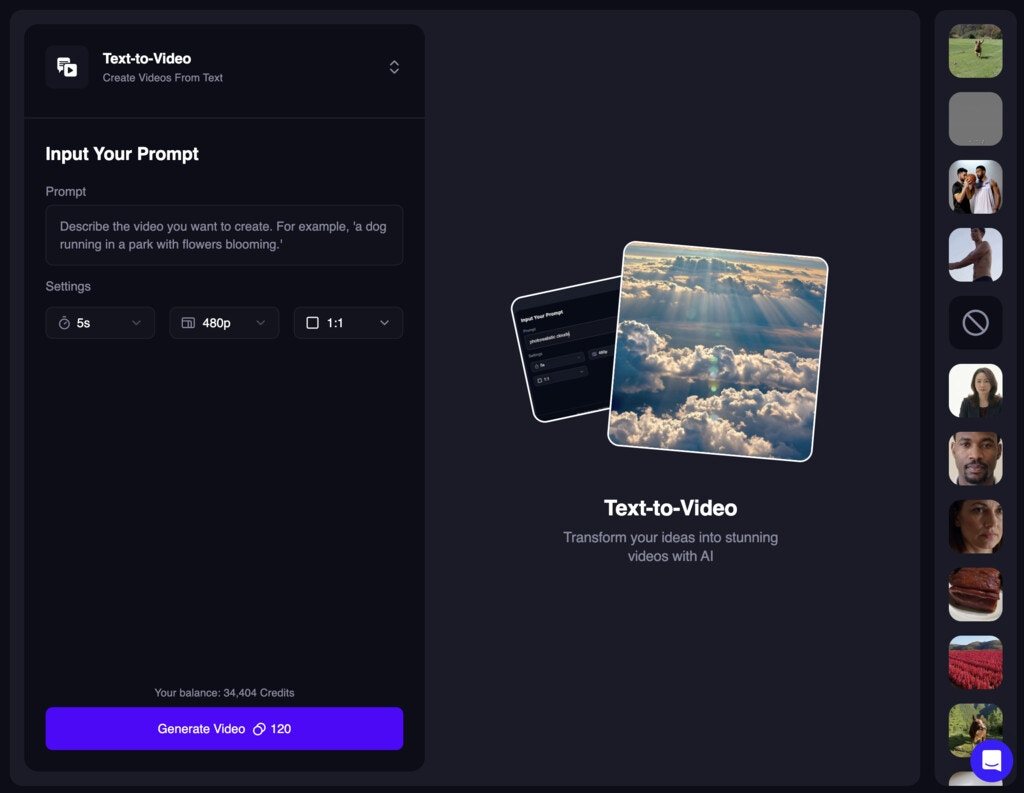Open the Intercom chat bubble
The width and height of the screenshot is (1024, 793).
991,760
